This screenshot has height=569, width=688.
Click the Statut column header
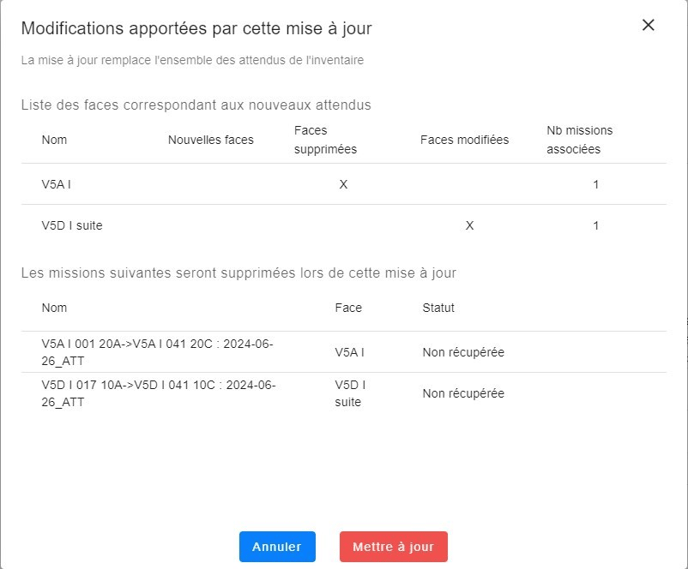tap(438, 308)
